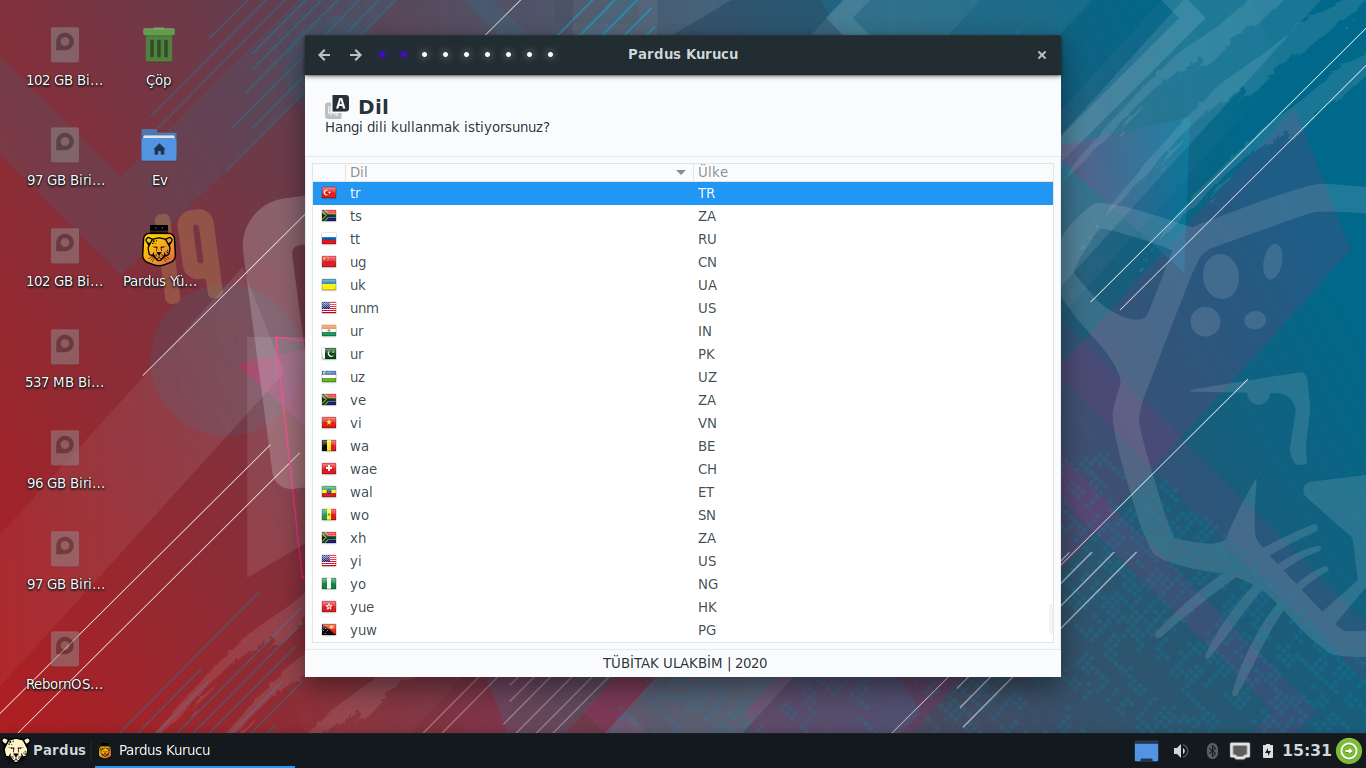Select the language code tt
Screen dimensions: 1366x768
(355, 239)
